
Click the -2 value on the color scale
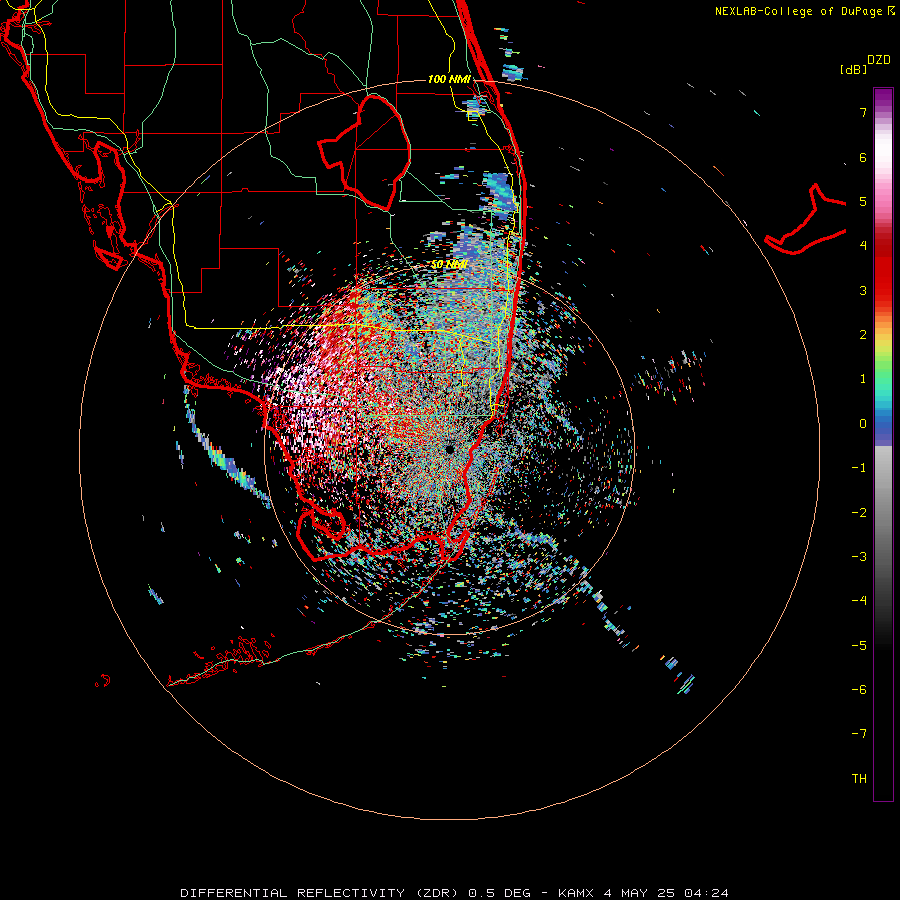859,513
